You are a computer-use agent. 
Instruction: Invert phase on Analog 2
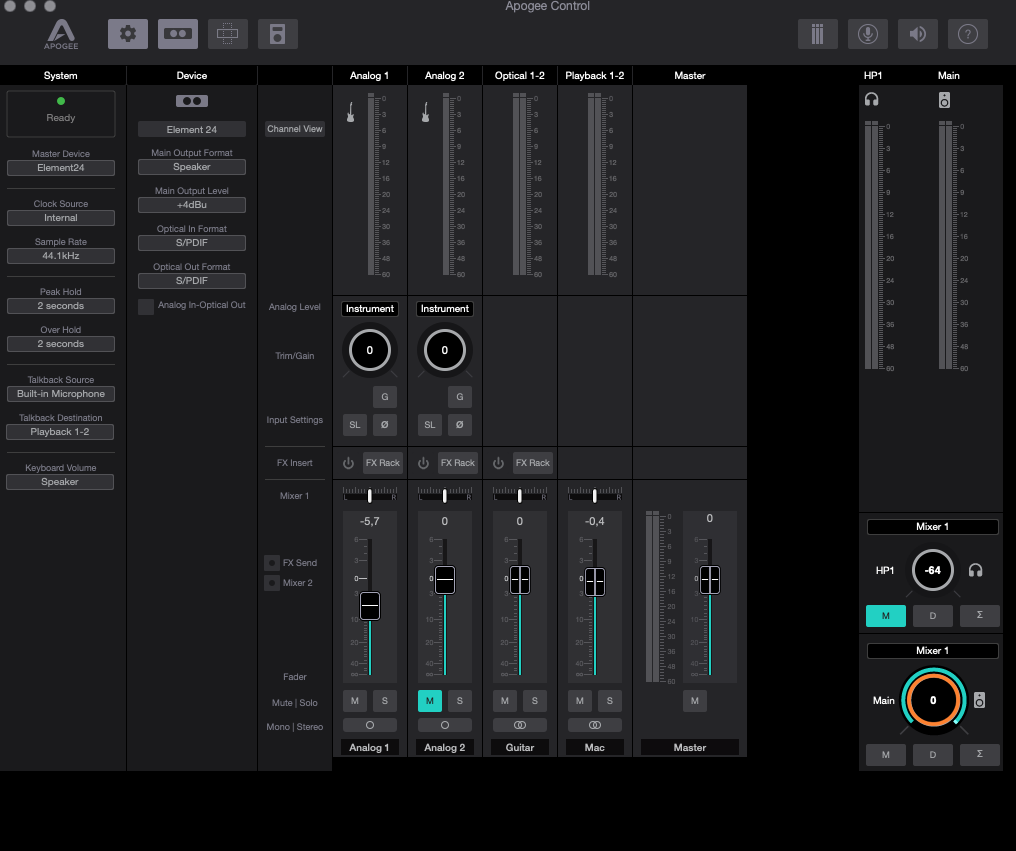460,425
